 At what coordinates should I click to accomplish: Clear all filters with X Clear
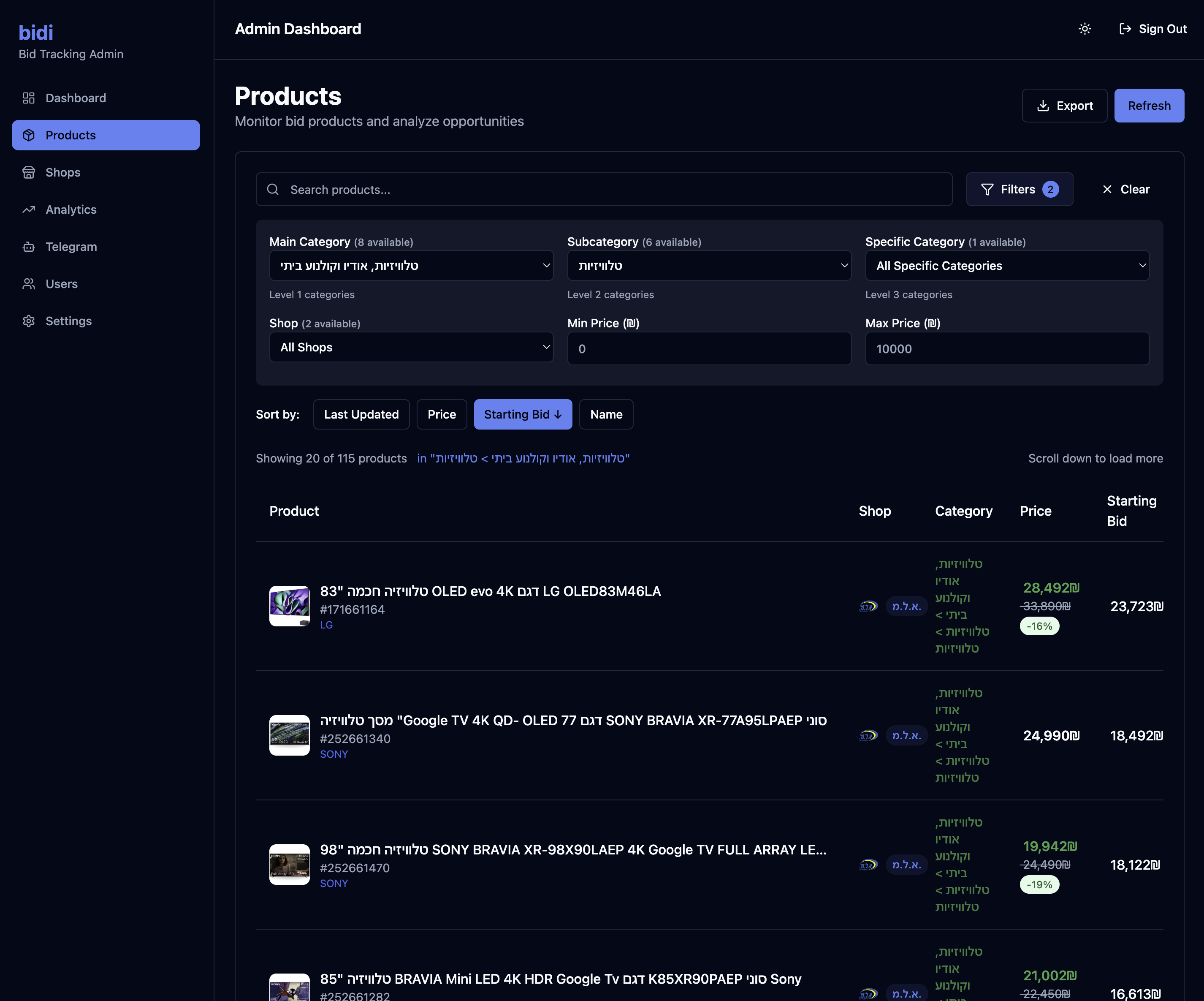pyautogui.click(x=1125, y=189)
